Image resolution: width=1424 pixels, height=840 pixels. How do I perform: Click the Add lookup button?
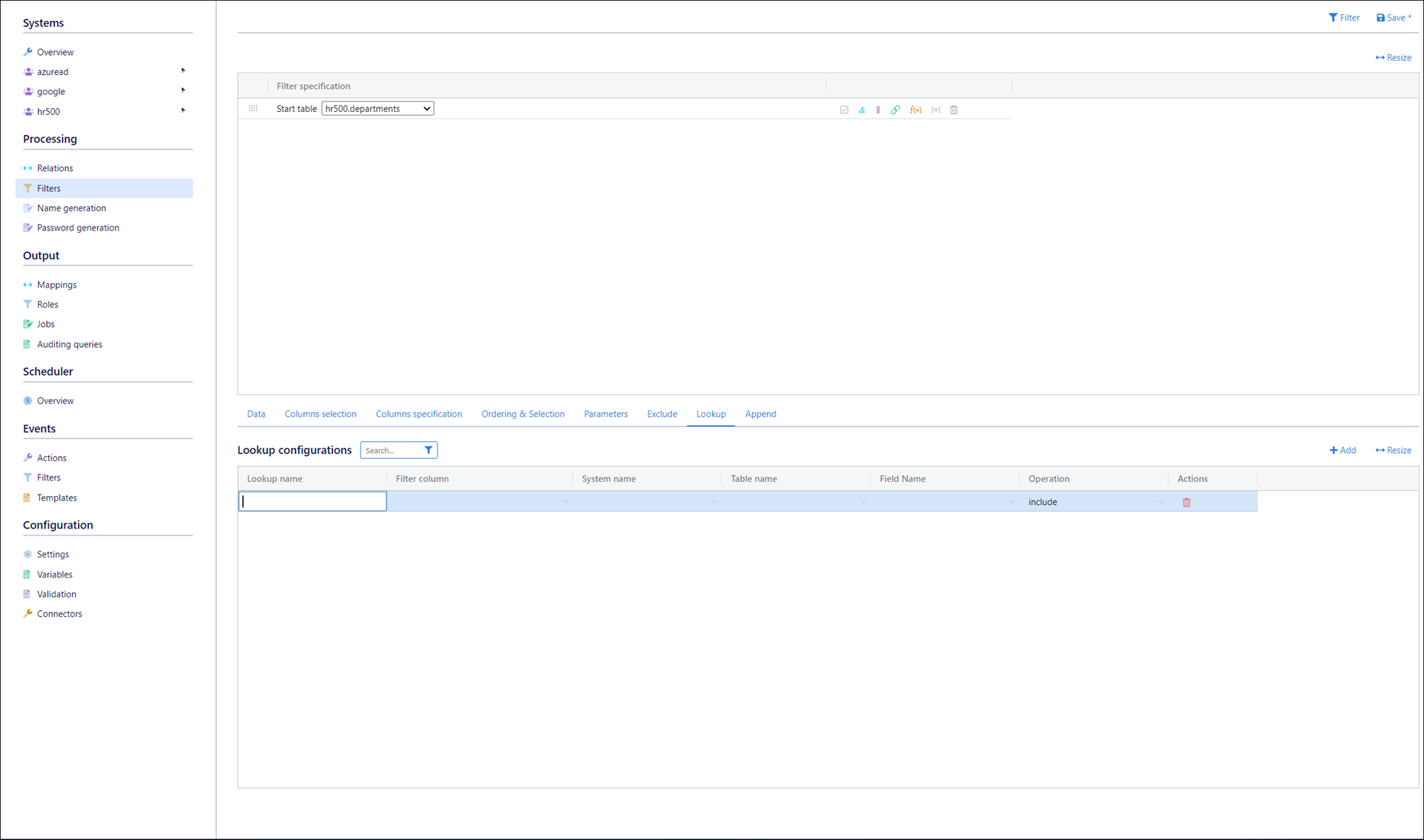coord(1342,450)
